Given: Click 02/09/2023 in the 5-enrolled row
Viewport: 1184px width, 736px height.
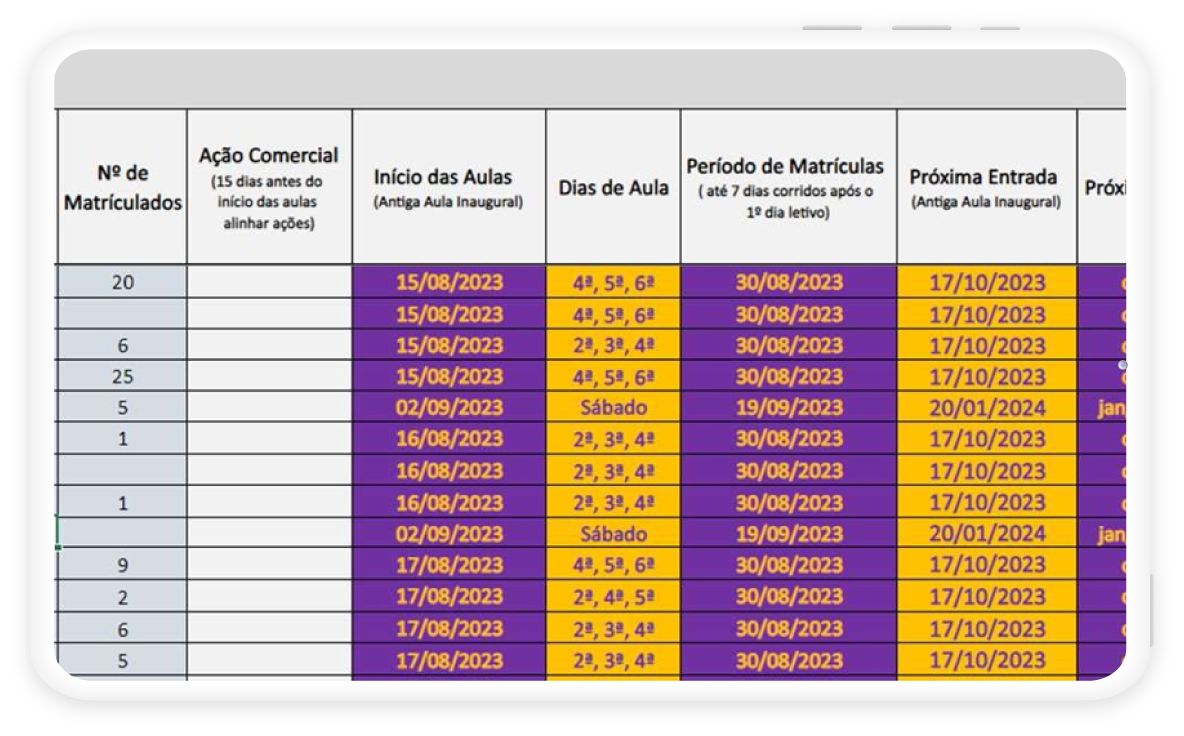Looking at the screenshot, I should [449, 407].
